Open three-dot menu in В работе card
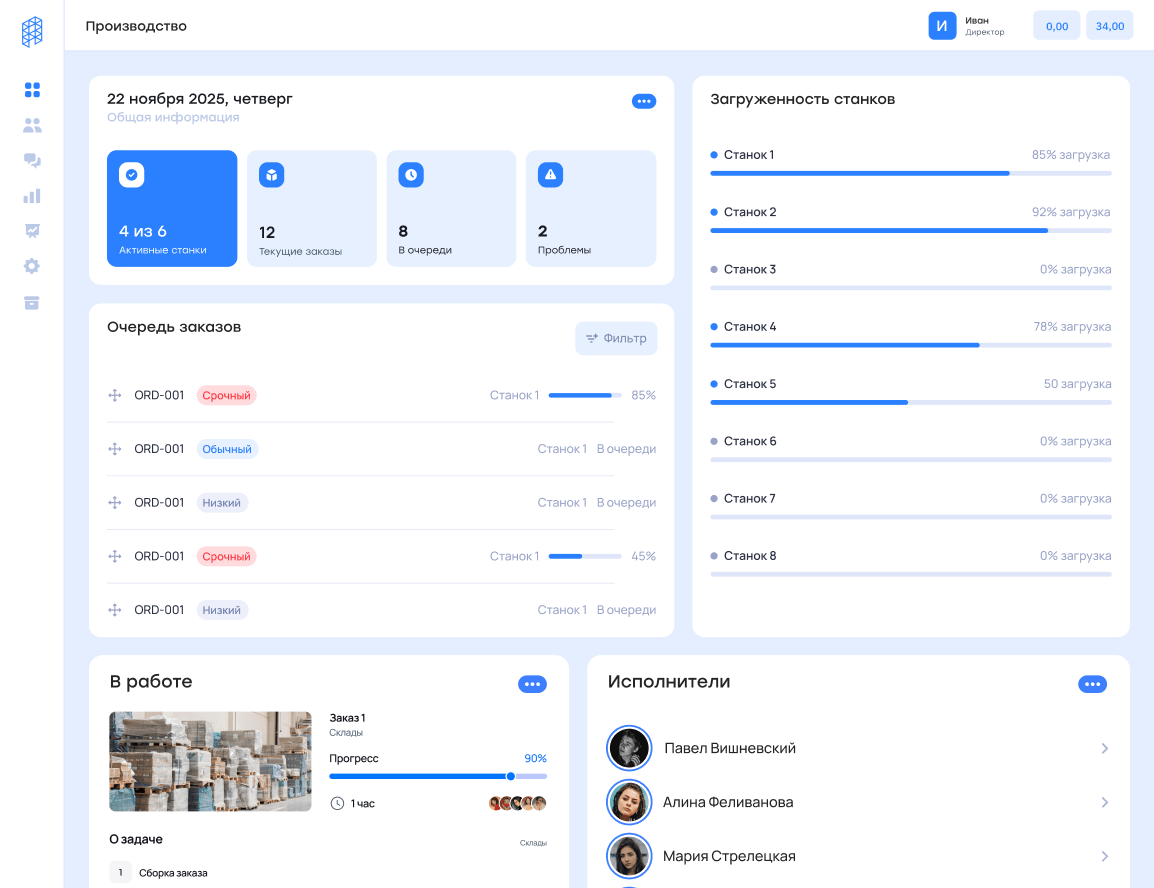This screenshot has height=888, width=1154. 532,684
